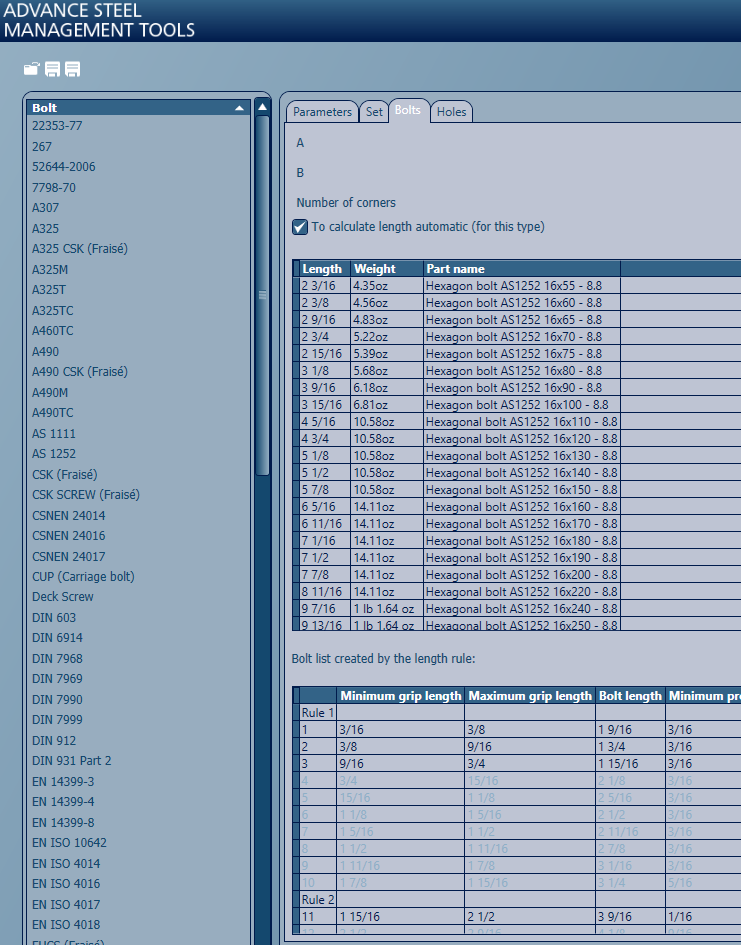The width and height of the screenshot is (741, 945).
Task: Select A460TC in the bolt list
Action: pos(53,331)
